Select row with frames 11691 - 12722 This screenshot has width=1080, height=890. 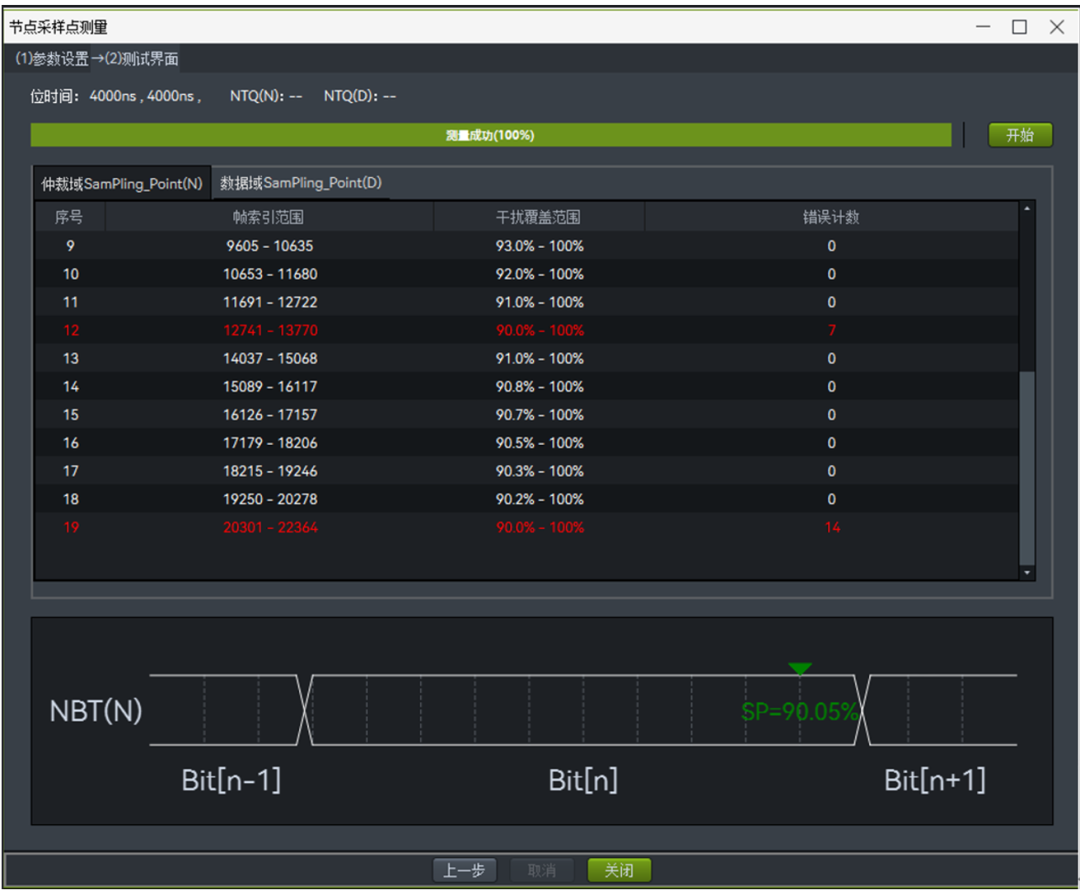tap(527, 302)
